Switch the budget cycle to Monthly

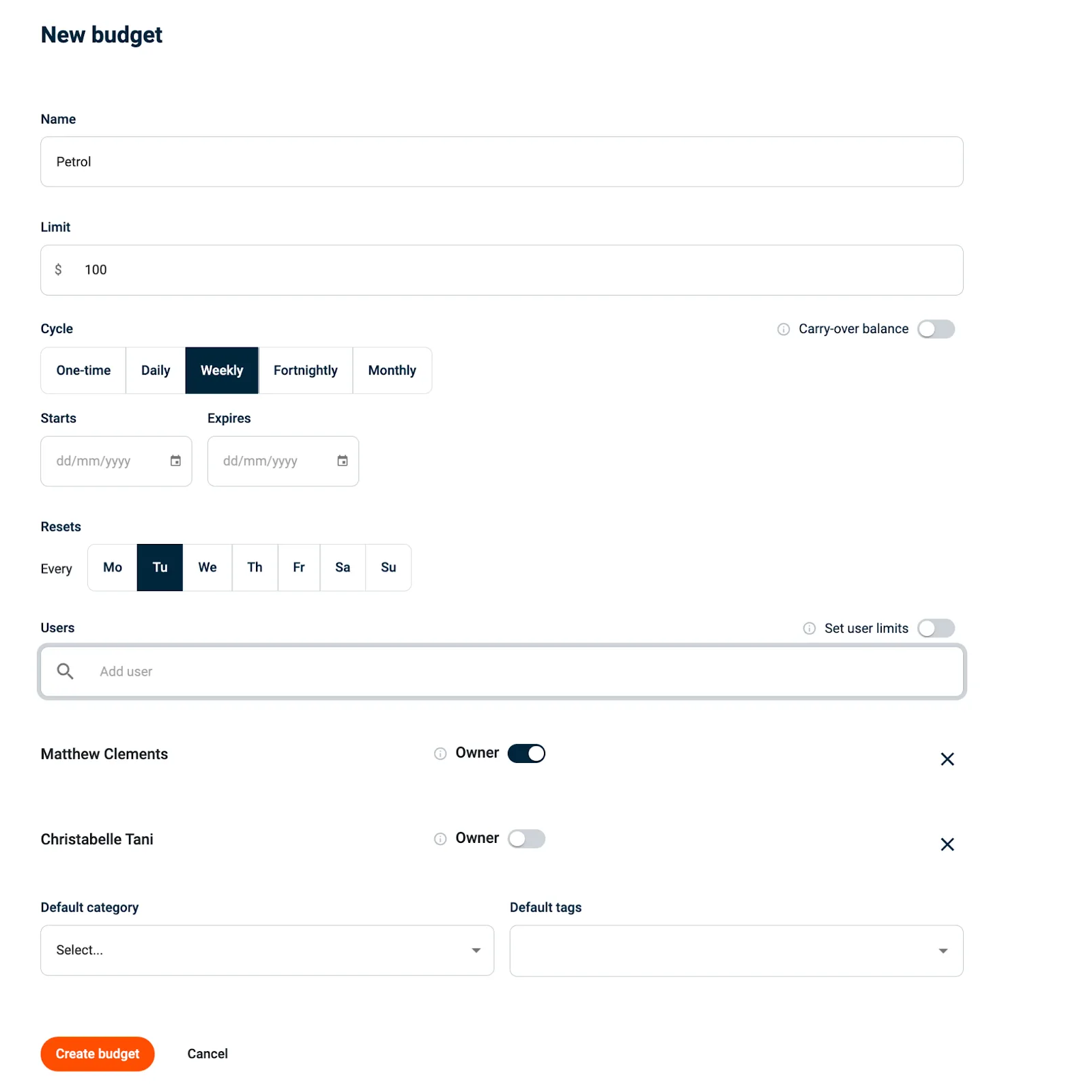pyautogui.click(x=392, y=370)
